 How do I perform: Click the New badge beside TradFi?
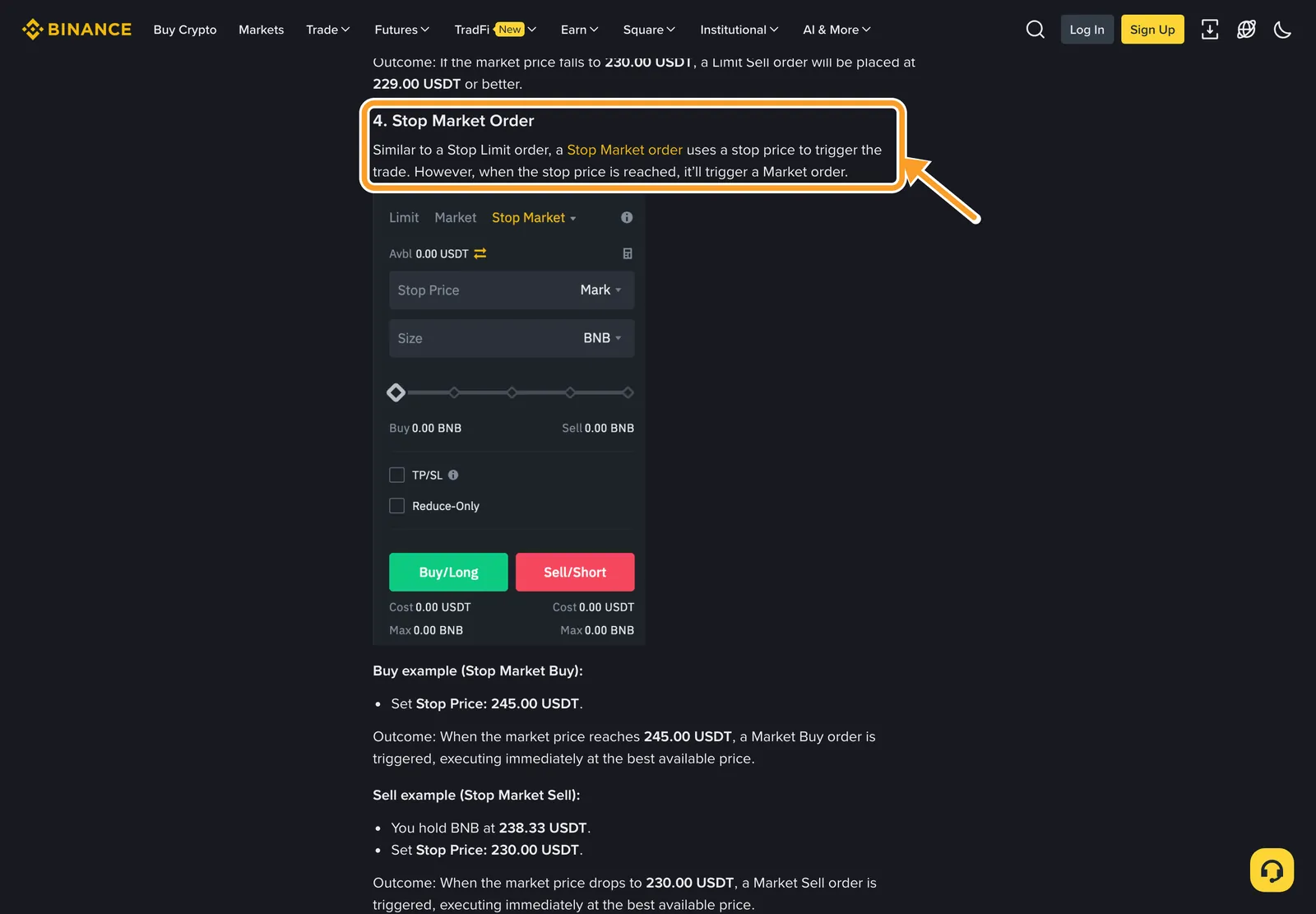[x=509, y=30]
